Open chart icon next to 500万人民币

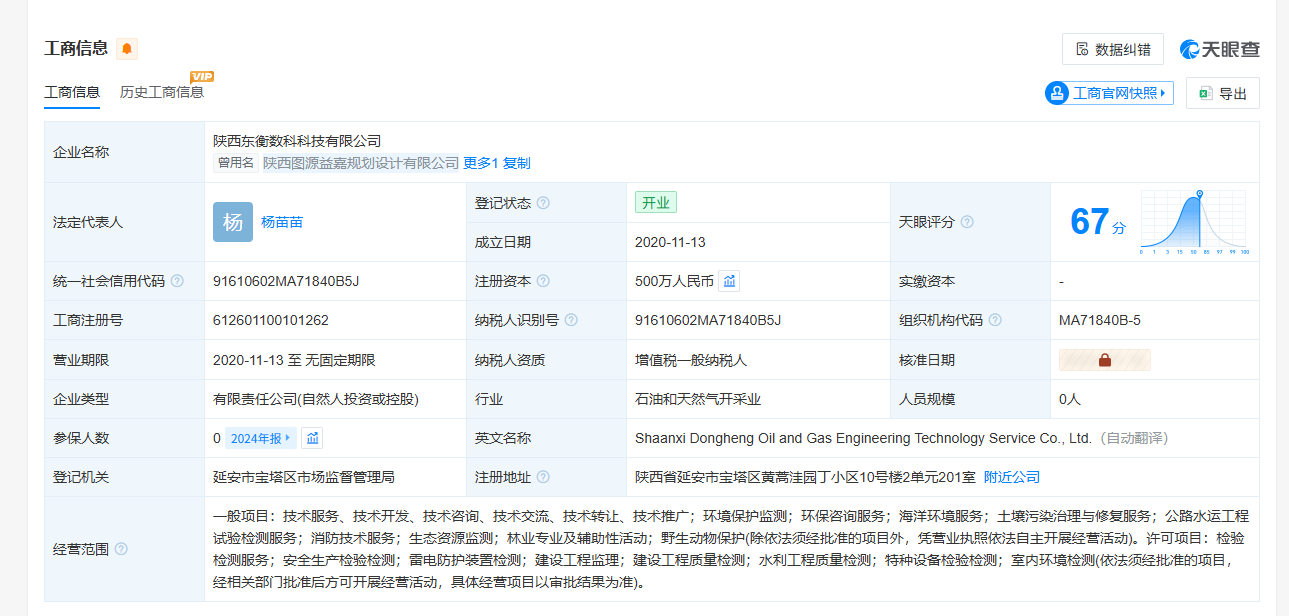click(x=729, y=281)
